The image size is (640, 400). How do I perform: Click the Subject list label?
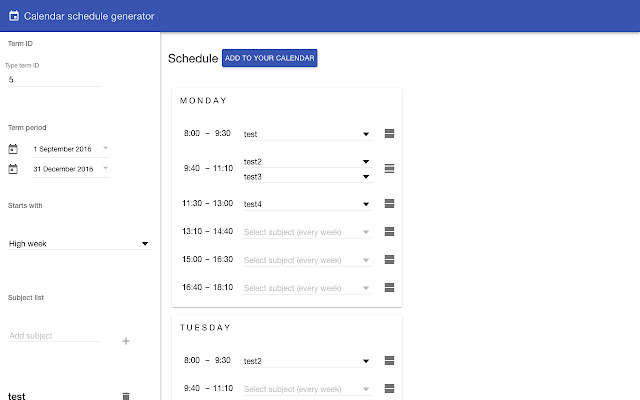(x=26, y=298)
